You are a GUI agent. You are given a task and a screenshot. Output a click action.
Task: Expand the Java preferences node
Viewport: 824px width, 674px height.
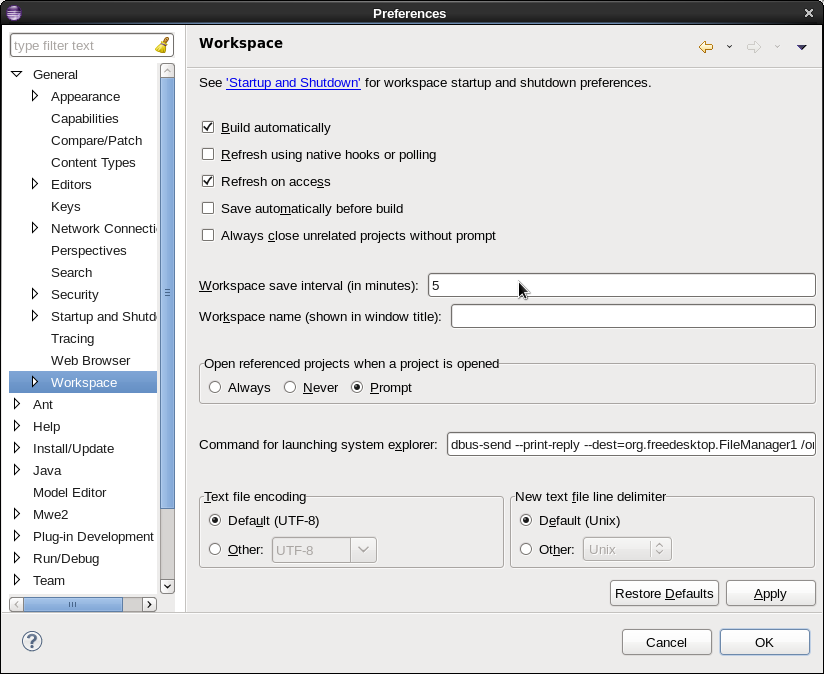17,470
